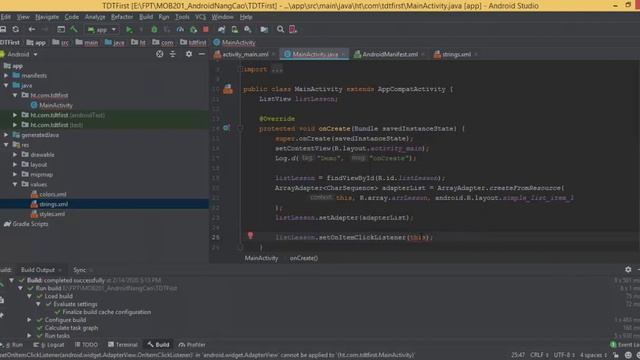The height and width of the screenshot is (360, 640).
Task: Click the Save All toolbar icon
Action: coord(3,29)
